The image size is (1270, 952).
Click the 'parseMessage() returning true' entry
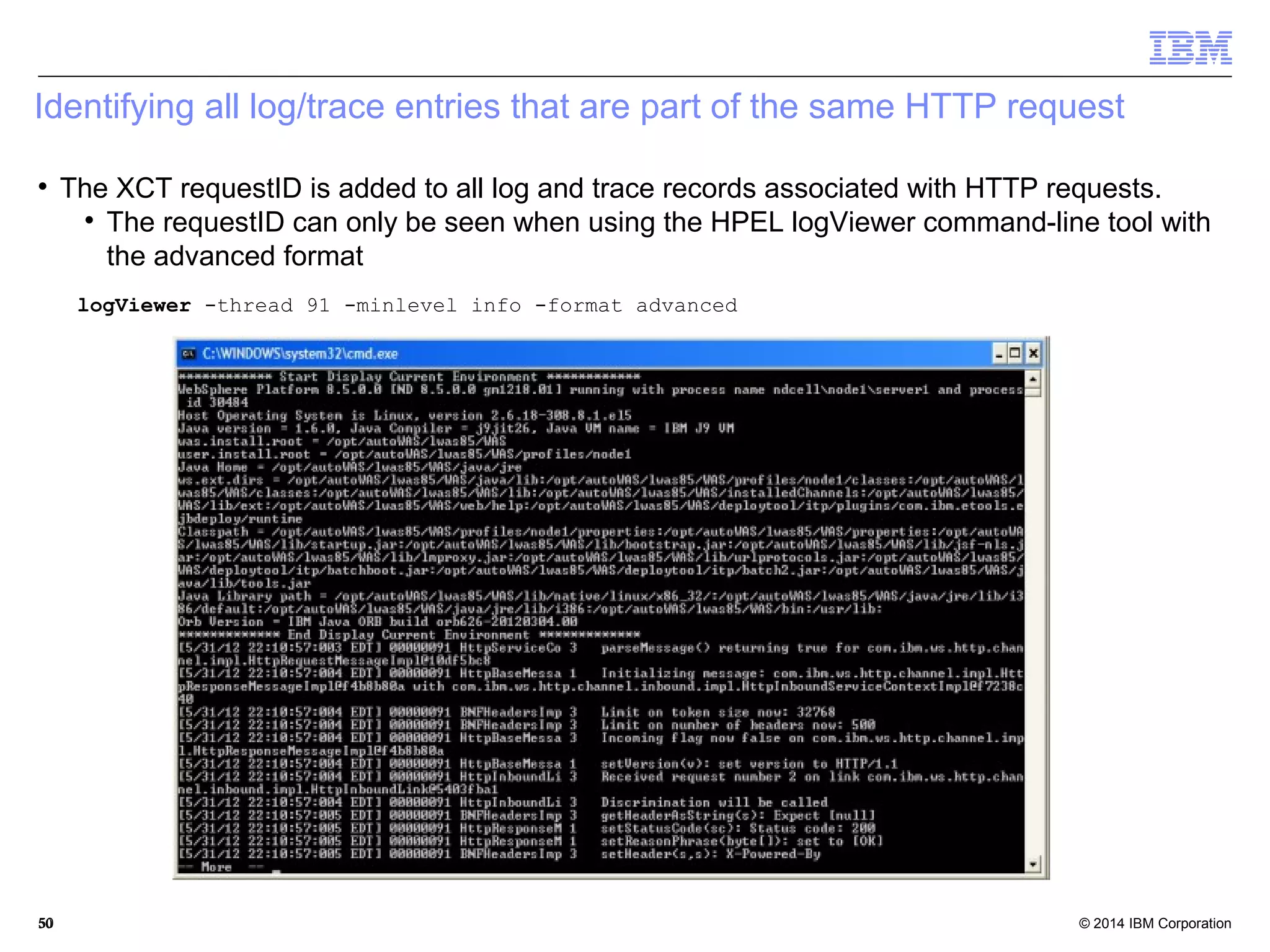tap(600, 654)
